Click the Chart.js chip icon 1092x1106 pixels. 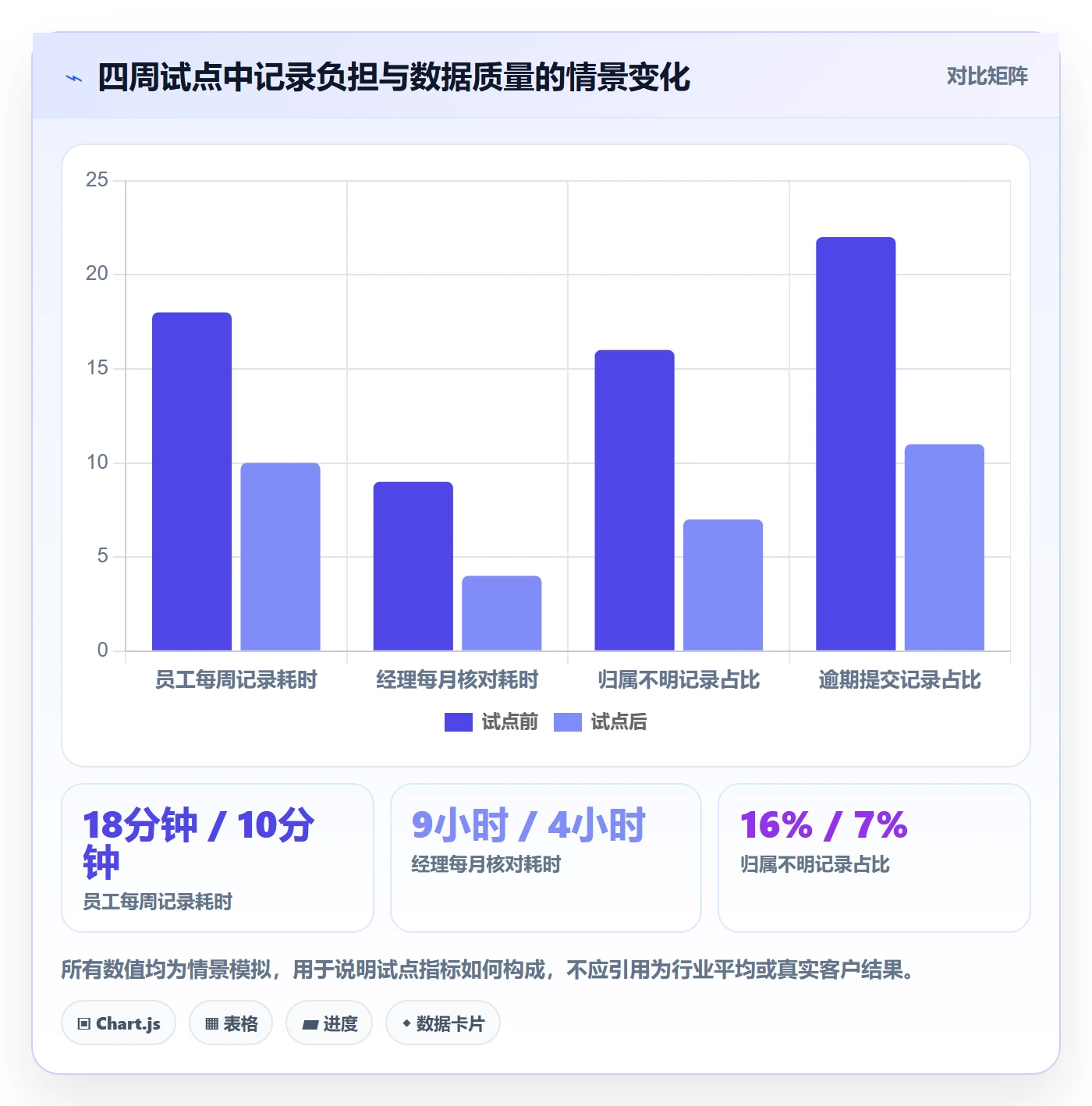click(x=84, y=1024)
